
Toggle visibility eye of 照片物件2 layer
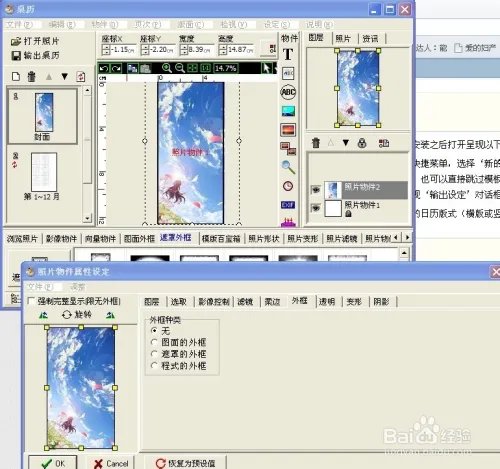pyautogui.click(x=315, y=190)
